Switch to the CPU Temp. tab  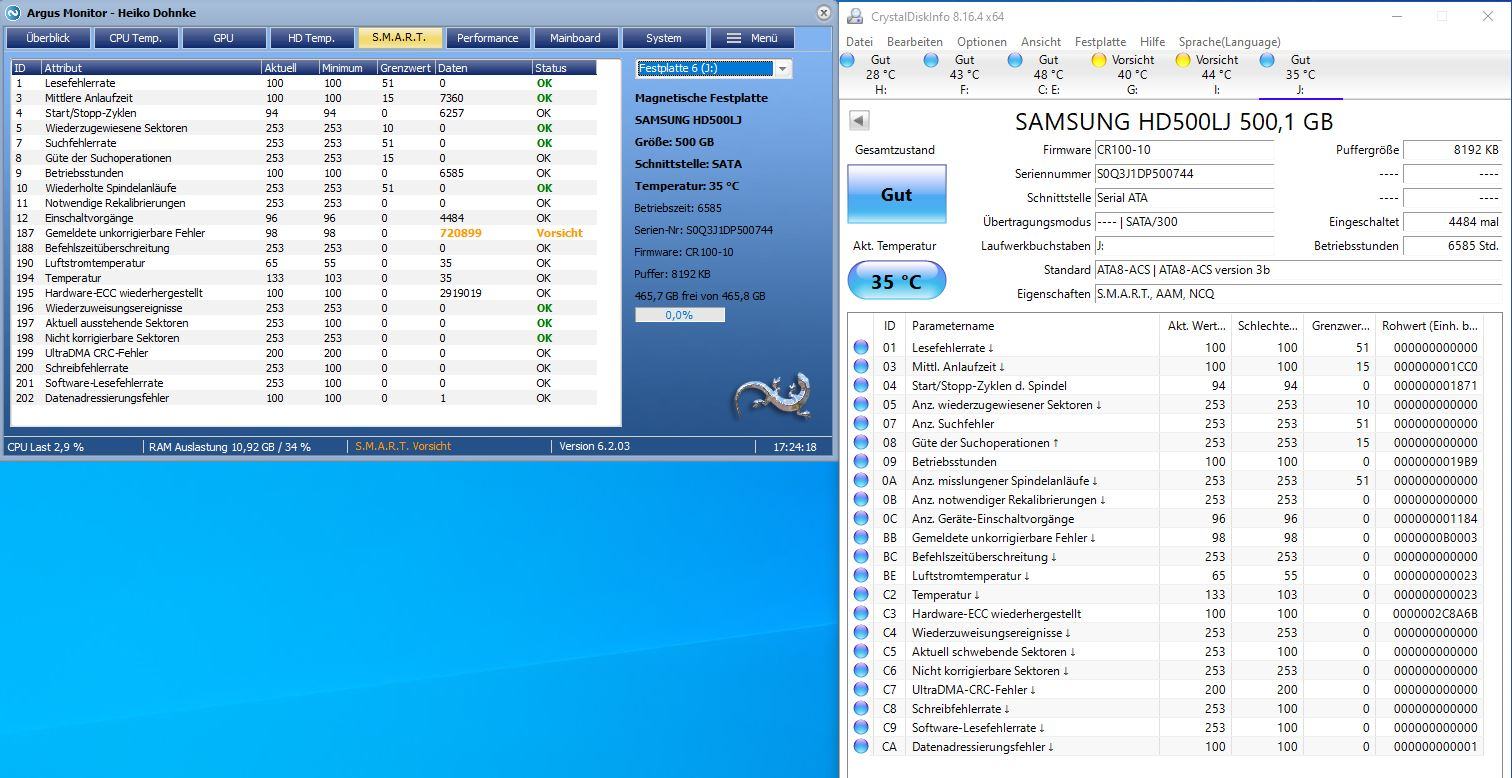[x=136, y=38]
